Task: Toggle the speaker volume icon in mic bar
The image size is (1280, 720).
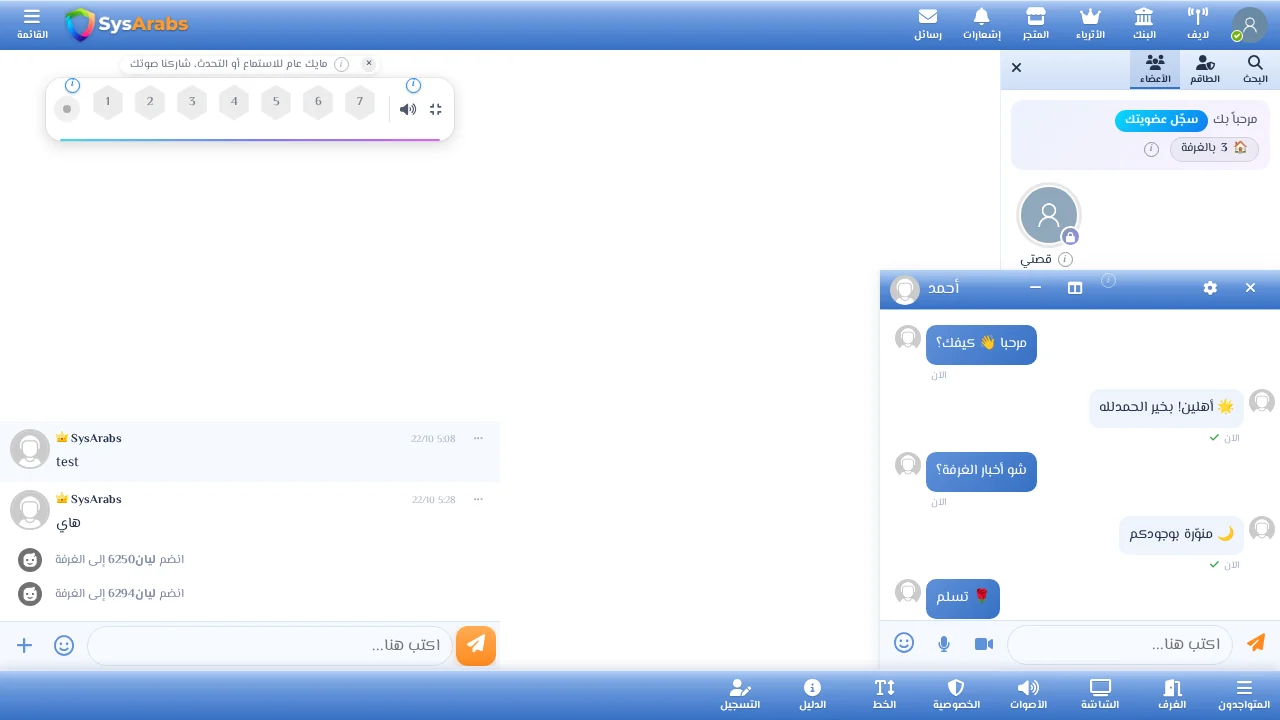Action: tap(408, 109)
